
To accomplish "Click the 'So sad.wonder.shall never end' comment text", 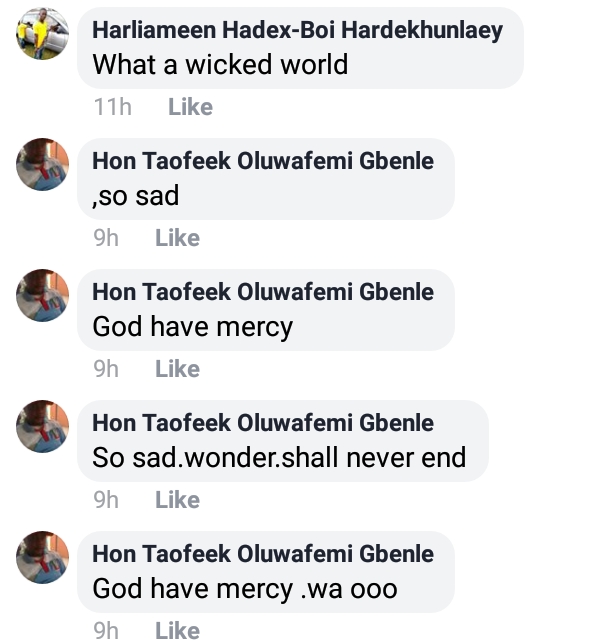I will click(279, 458).
